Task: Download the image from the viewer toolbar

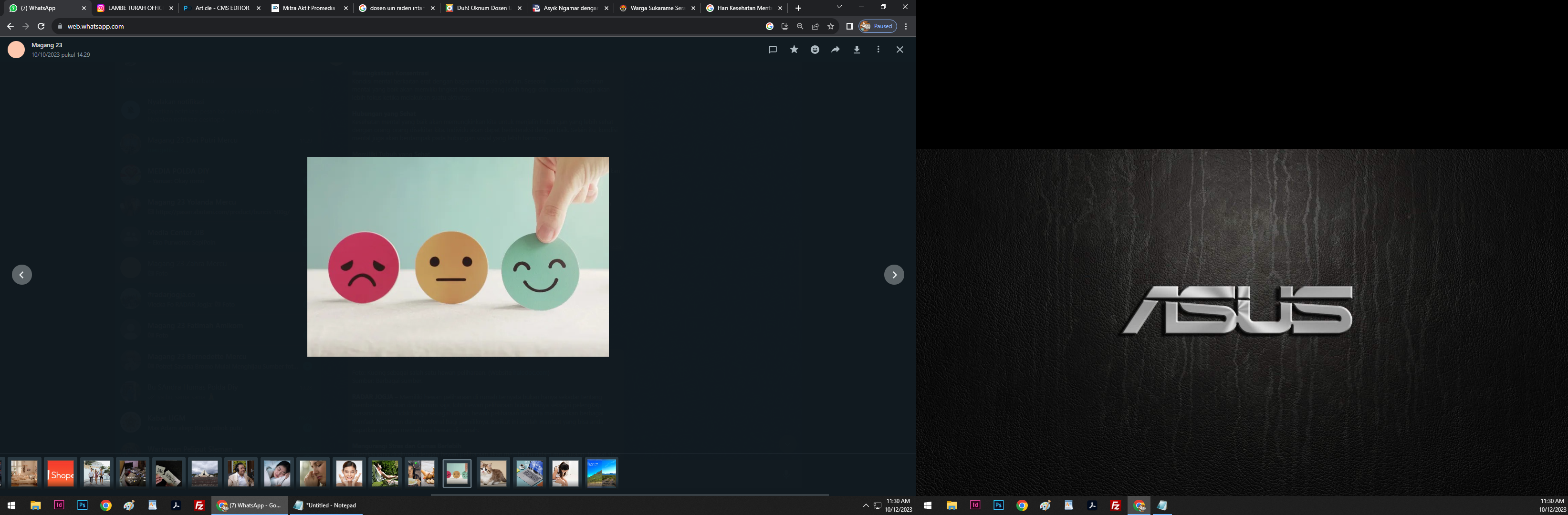Action: point(857,50)
